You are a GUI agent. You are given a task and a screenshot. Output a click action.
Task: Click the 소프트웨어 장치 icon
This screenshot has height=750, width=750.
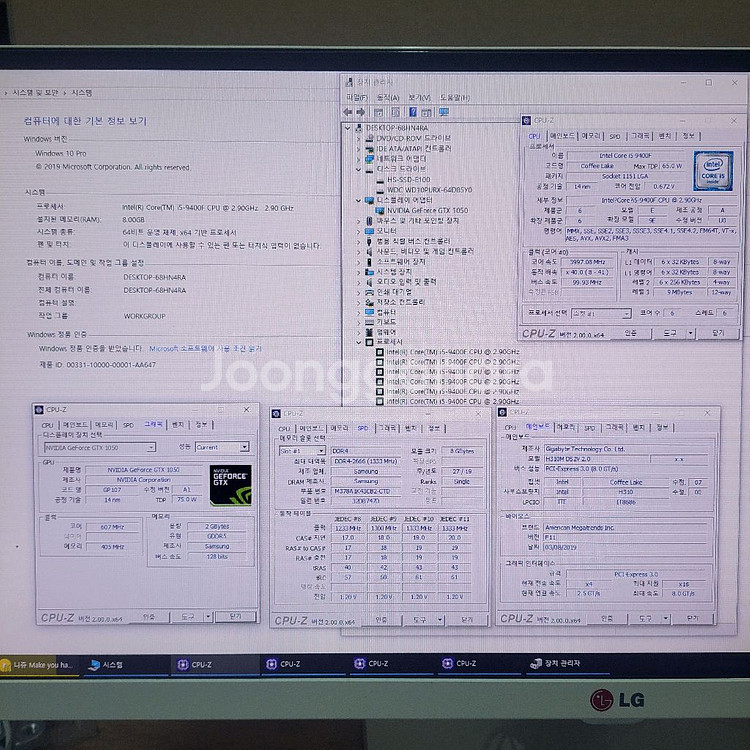tap(369, 262)
